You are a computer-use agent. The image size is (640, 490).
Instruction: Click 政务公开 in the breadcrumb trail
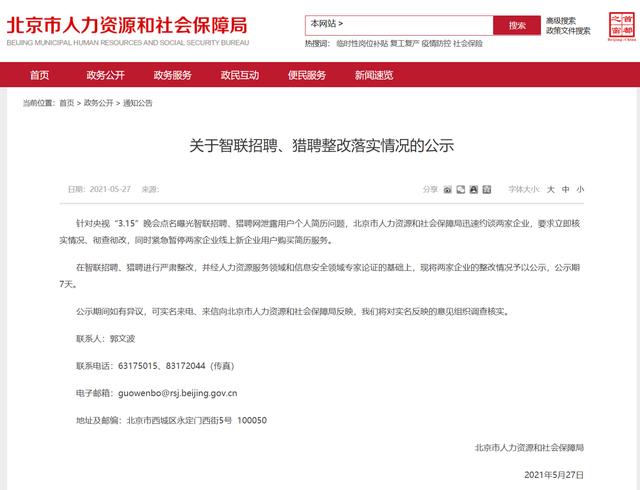click(x=98, y=103)
